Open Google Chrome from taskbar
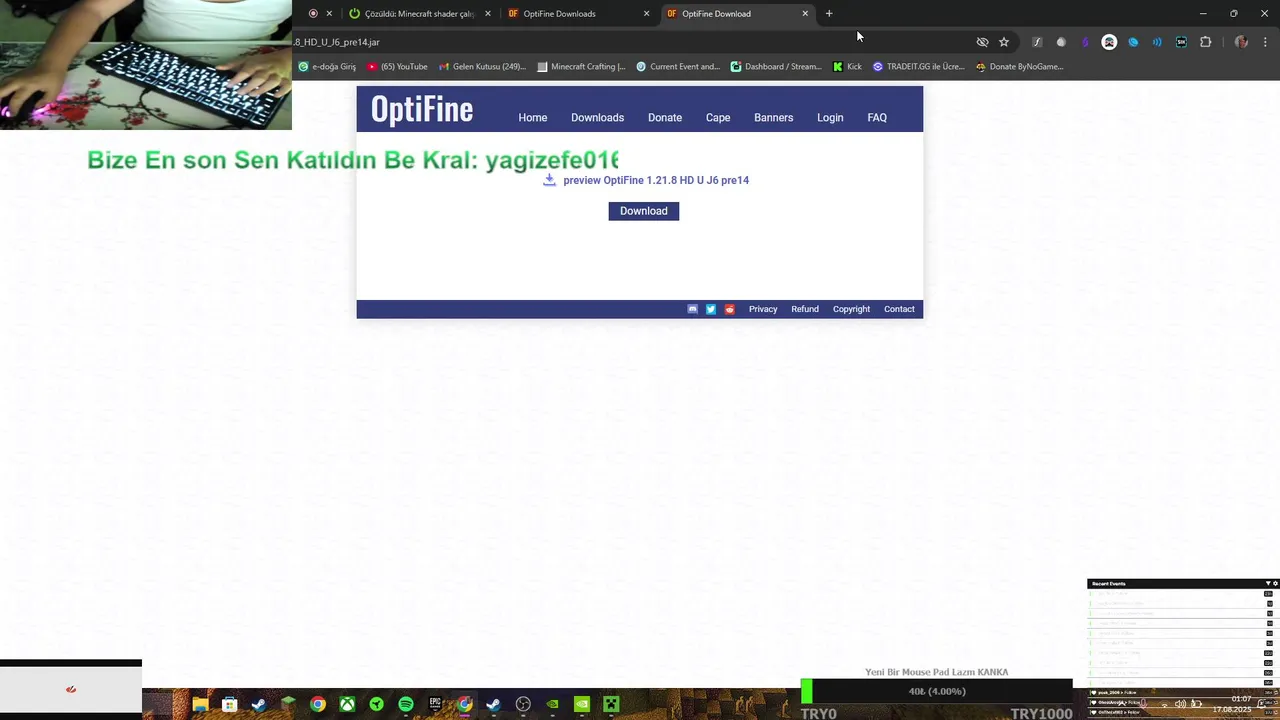This screenshot has height=720, width=1280. pos(317,704)
